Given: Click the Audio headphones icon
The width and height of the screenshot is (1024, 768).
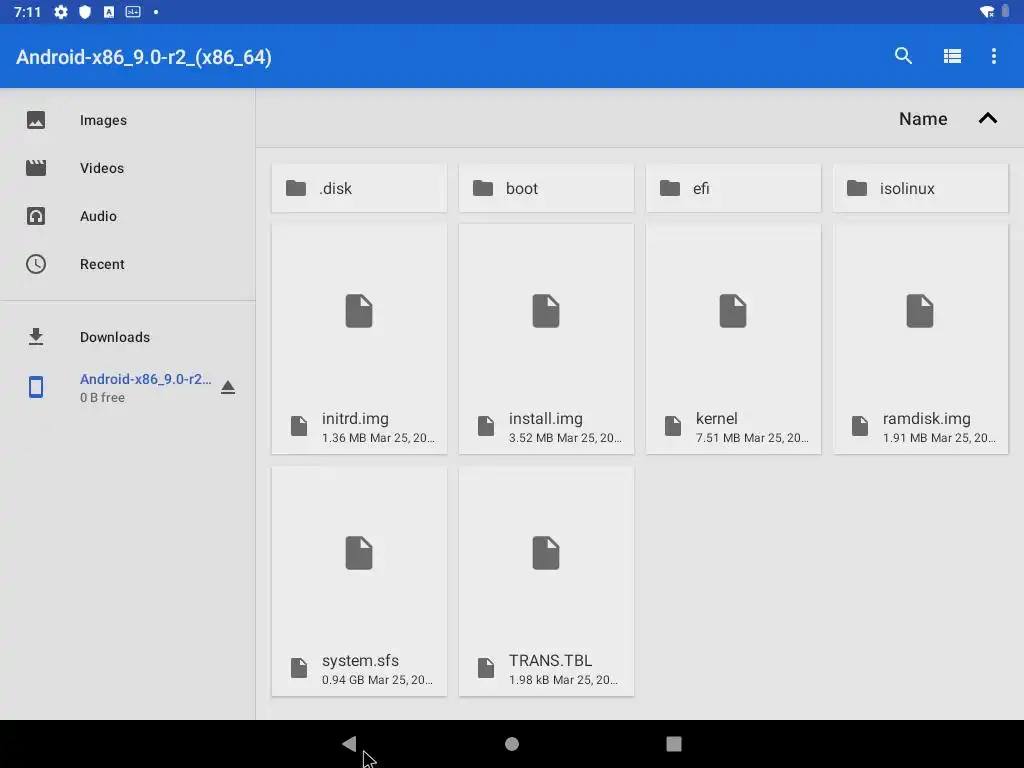Looking at the screenshot, I should click(36, 216).
